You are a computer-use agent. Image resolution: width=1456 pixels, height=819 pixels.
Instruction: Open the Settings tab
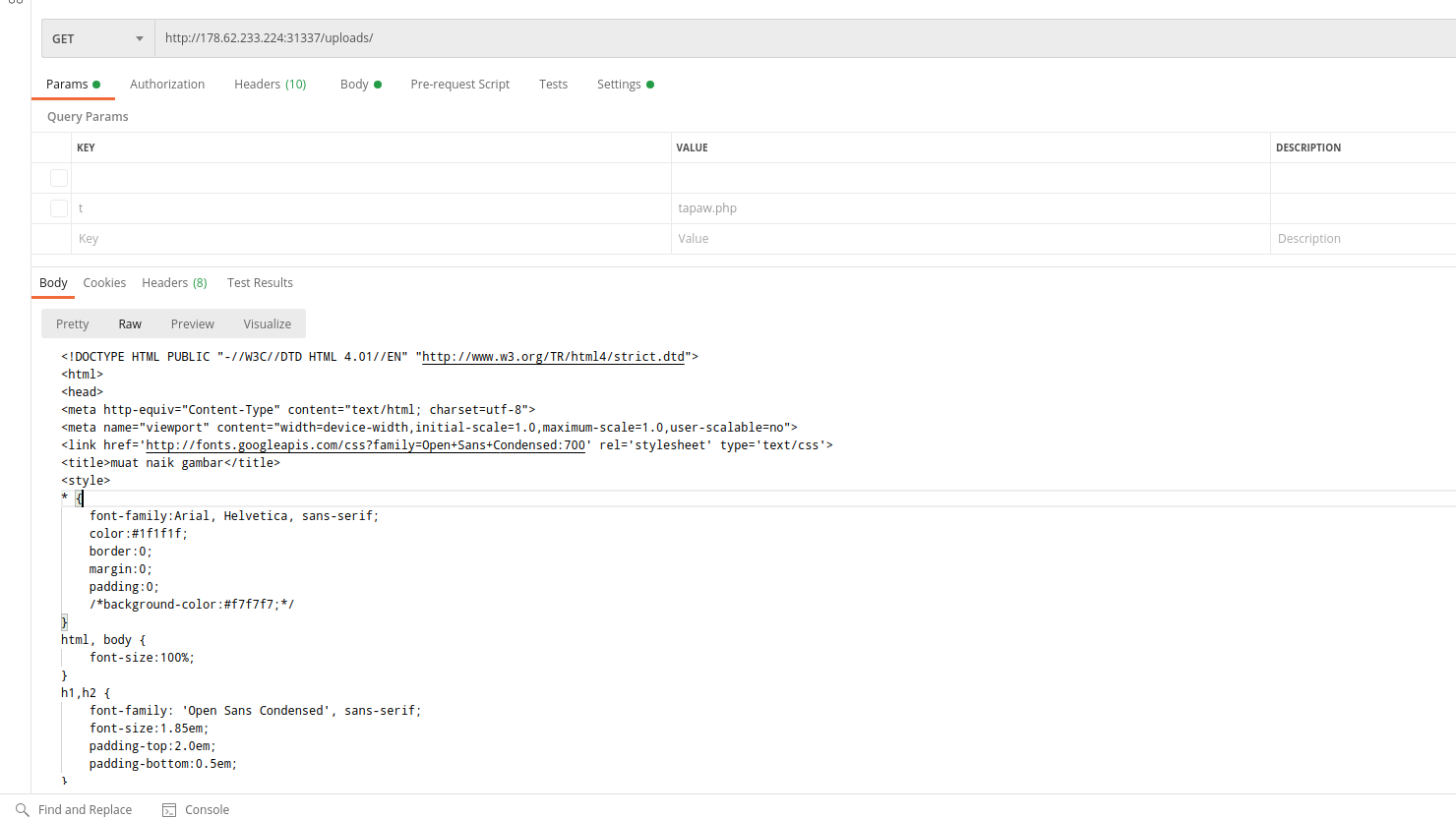[x=625, y=85]
